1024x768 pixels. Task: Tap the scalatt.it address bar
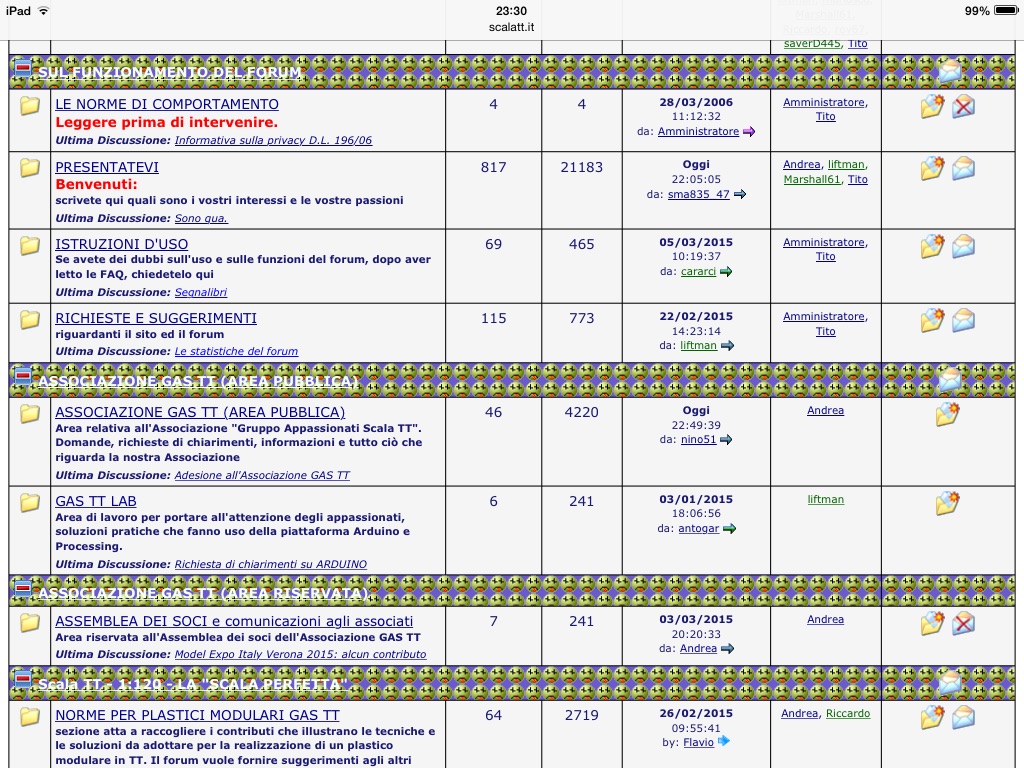pyautogui.click(x=511, y=27)
